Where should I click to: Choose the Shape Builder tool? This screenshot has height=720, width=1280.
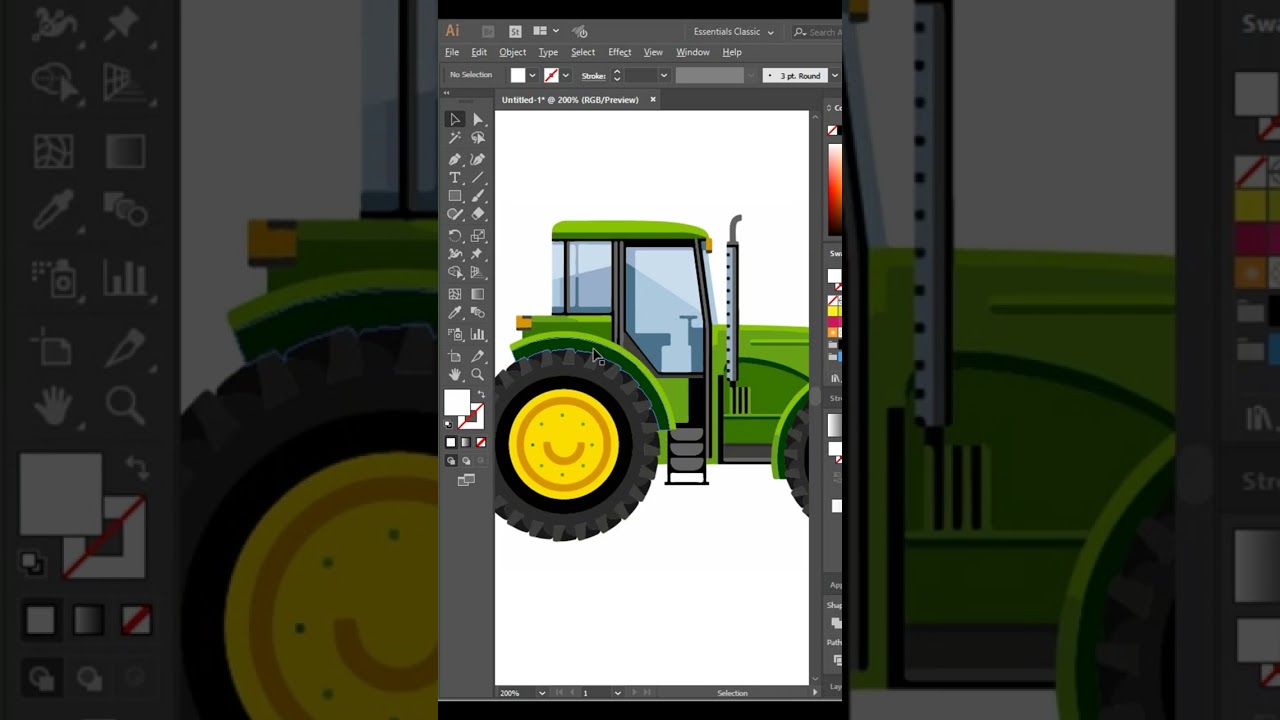tap(455, 272)
